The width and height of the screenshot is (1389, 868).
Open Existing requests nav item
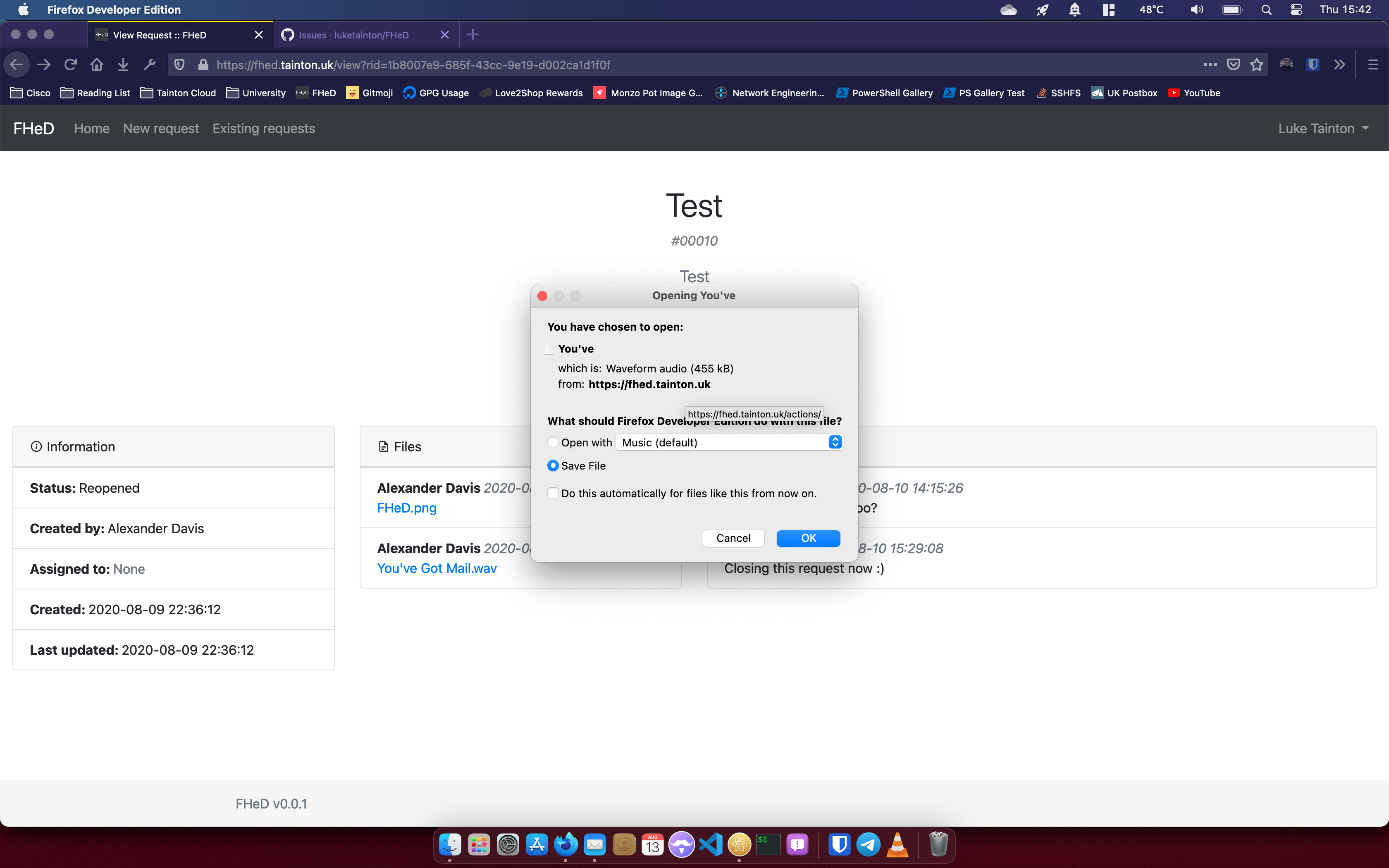pos(263,129)
